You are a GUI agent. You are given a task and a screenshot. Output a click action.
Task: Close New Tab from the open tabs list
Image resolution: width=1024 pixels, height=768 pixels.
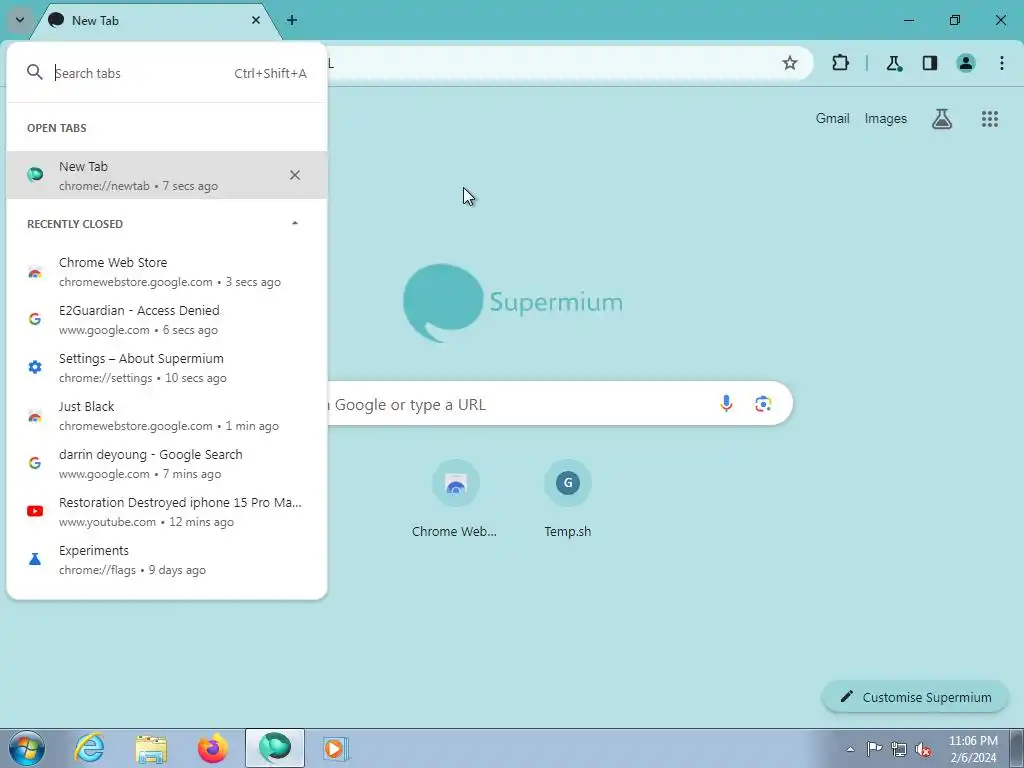(295, 175)
